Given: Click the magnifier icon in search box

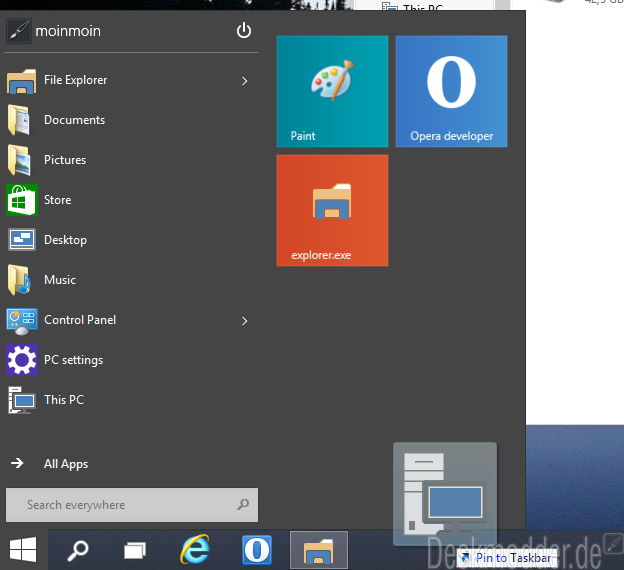Looking at the screenshot, I should [x=243, y=505].
